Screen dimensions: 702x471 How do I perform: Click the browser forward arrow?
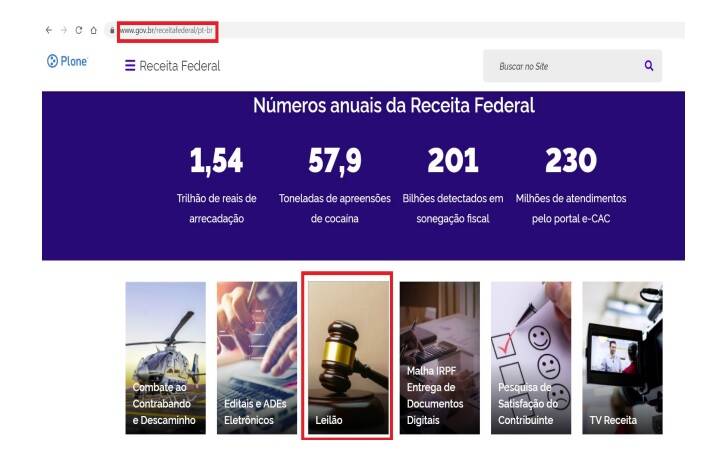tap(64, 30)
